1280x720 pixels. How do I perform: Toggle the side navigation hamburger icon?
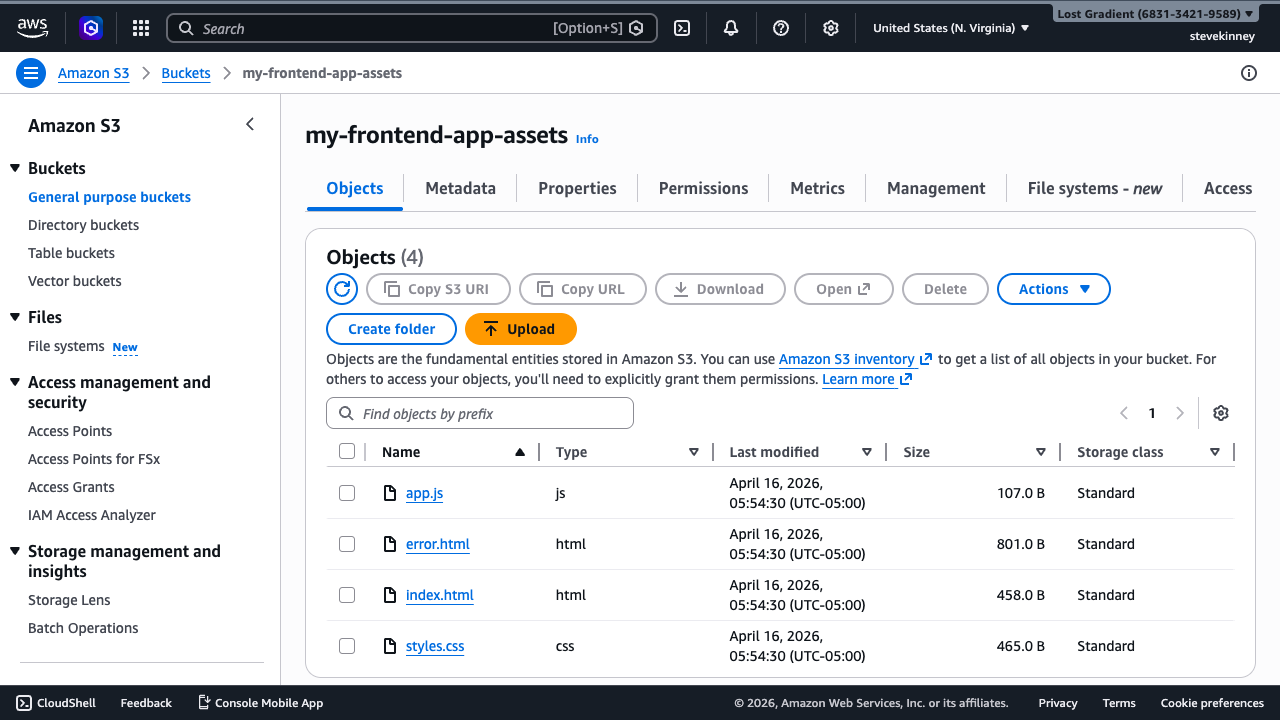pyautogui.click(x=31, y=73)
